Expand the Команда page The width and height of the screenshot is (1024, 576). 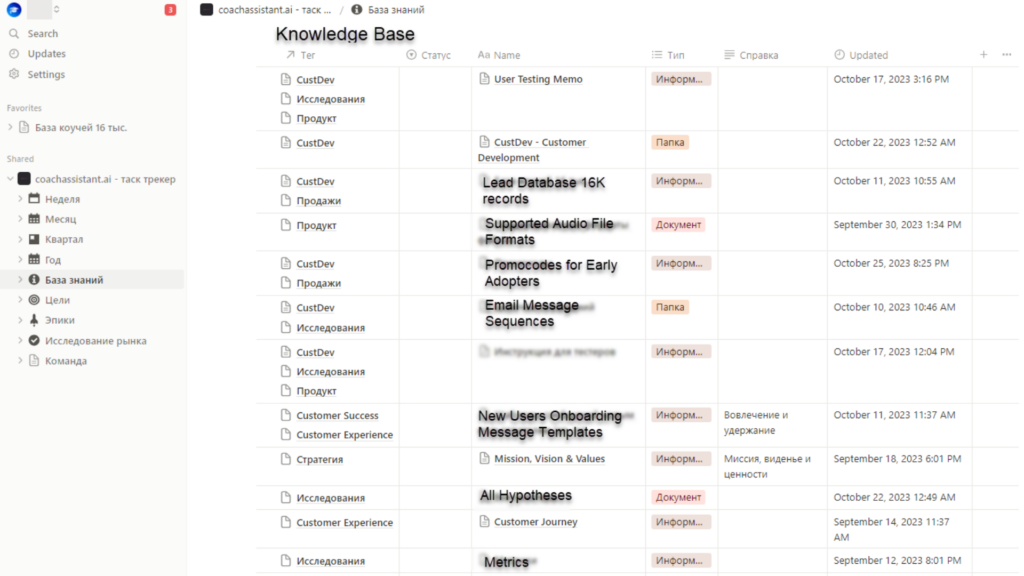(20, 360)
